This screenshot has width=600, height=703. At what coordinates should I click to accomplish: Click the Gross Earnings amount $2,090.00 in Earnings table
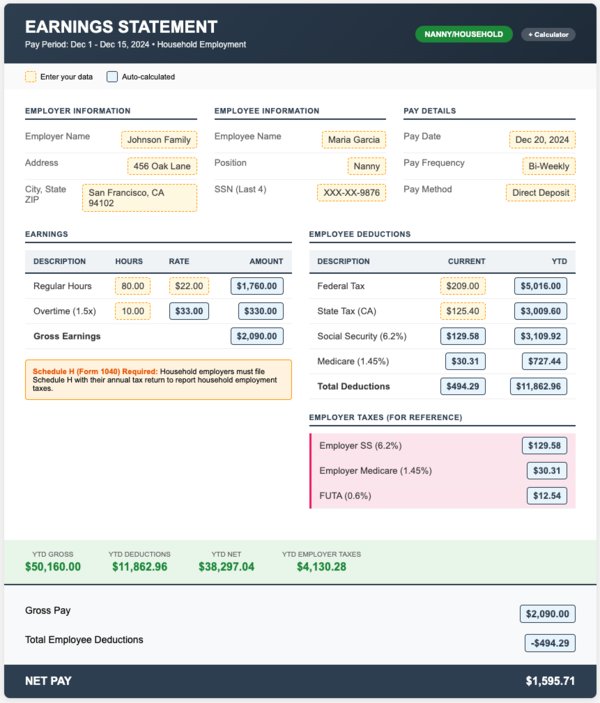(257, 336)
